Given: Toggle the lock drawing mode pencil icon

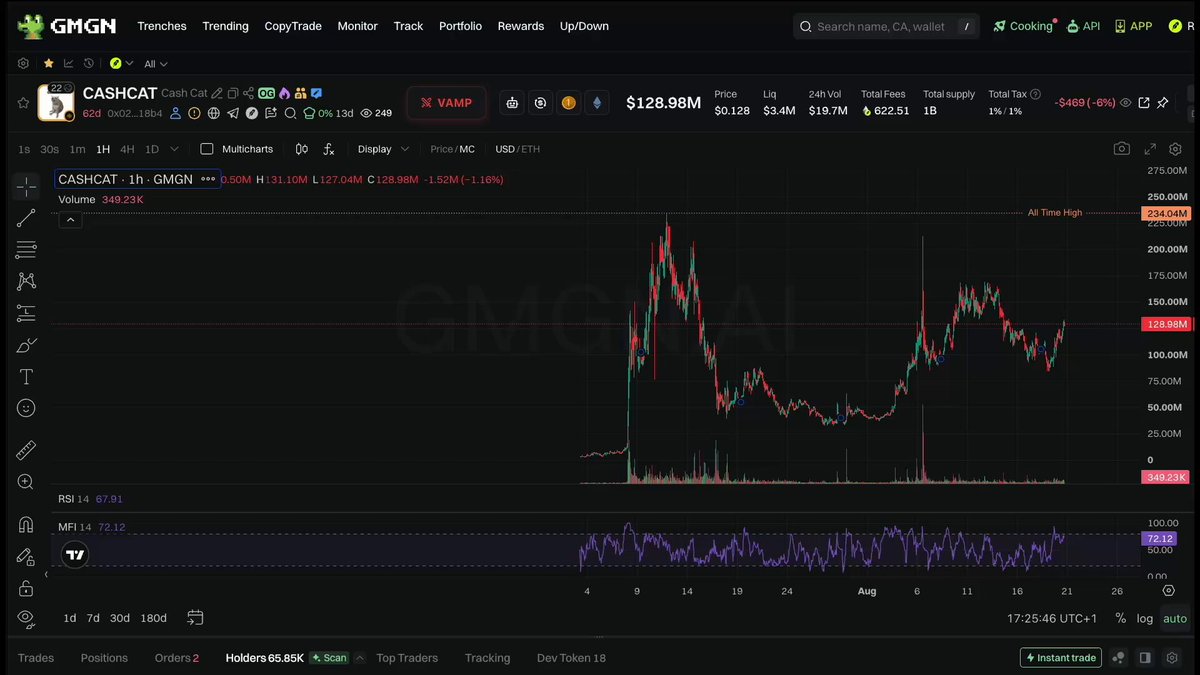Looking at the screenshot, I should 26,556.
